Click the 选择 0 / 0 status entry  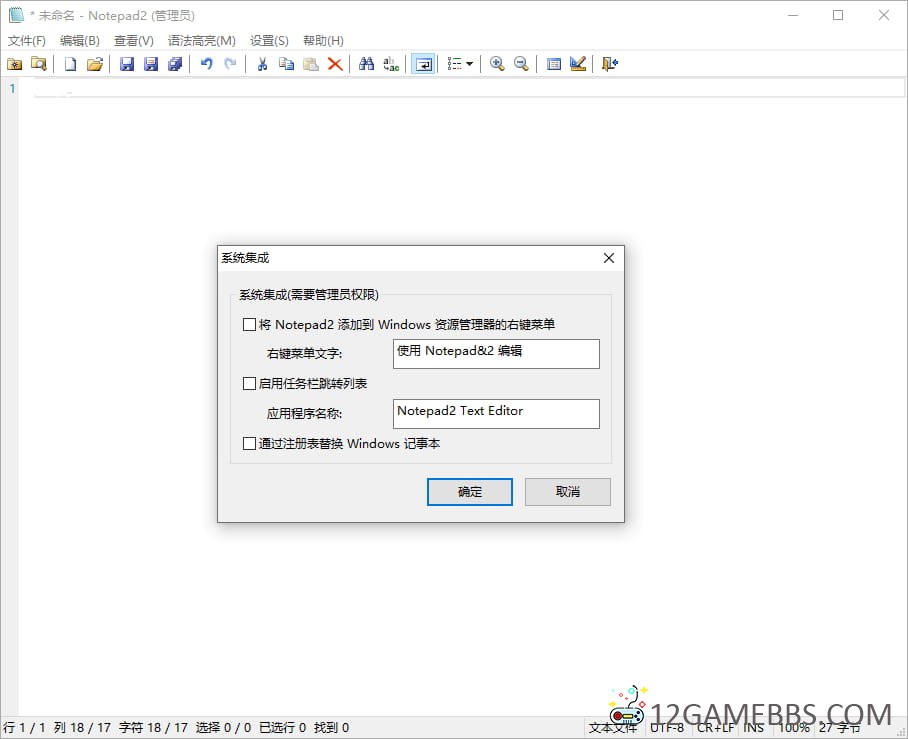pos(223,727)
